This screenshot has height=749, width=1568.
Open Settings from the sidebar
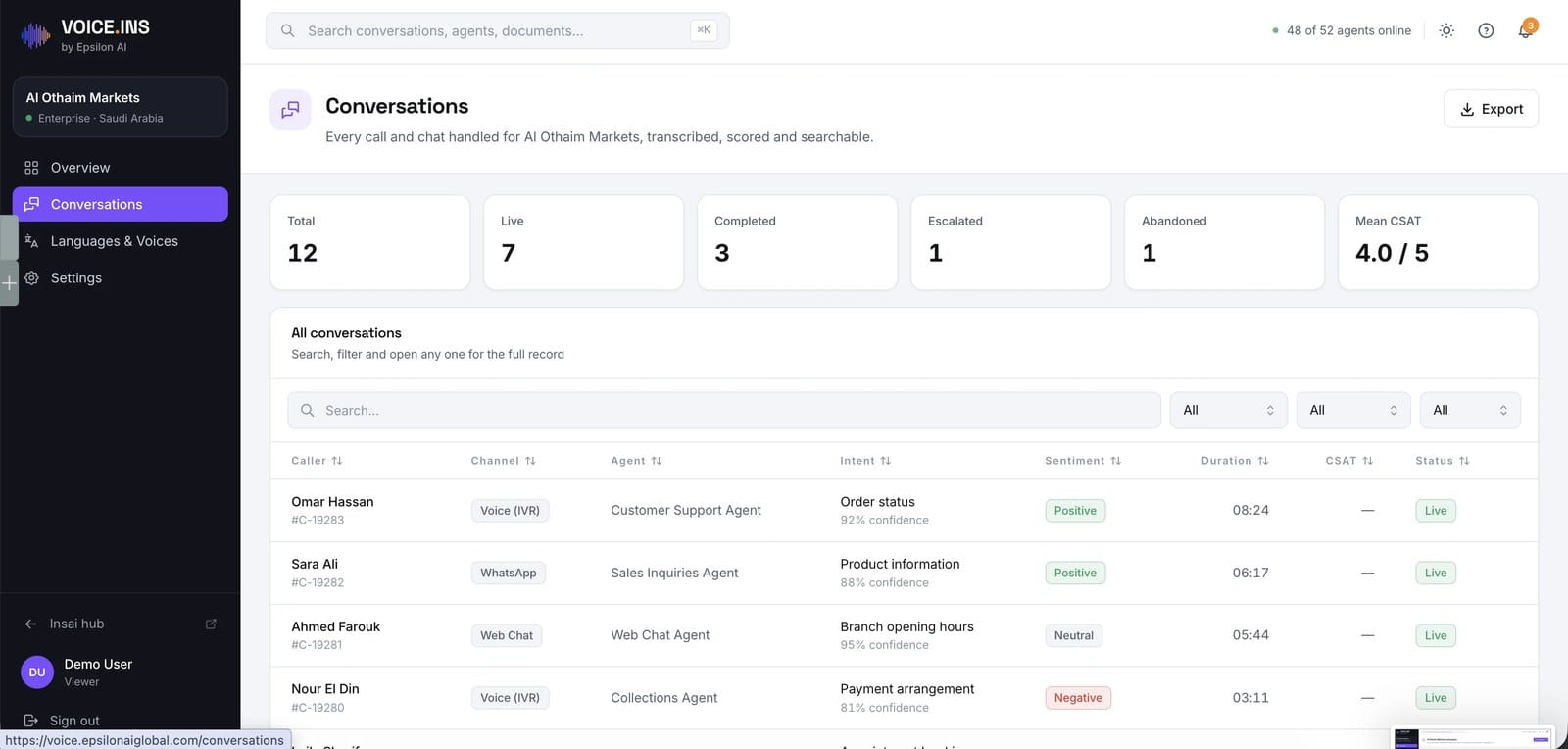[x=120, y=278]
